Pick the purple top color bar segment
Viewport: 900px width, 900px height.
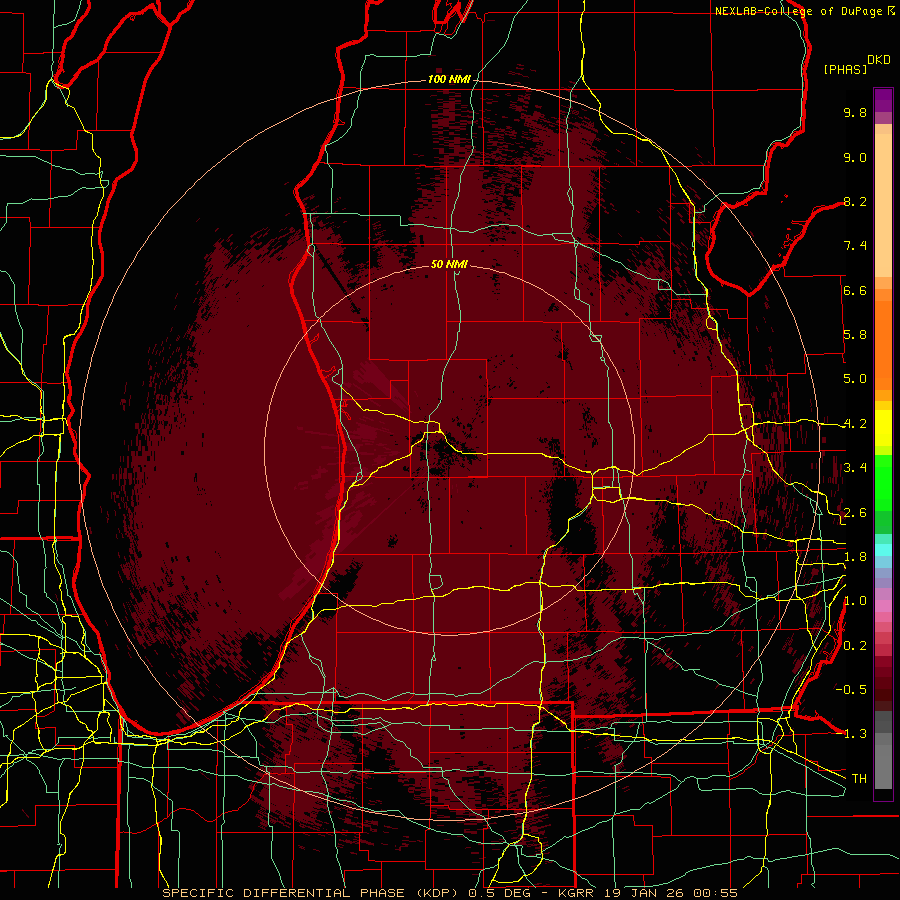coord(883,100)
